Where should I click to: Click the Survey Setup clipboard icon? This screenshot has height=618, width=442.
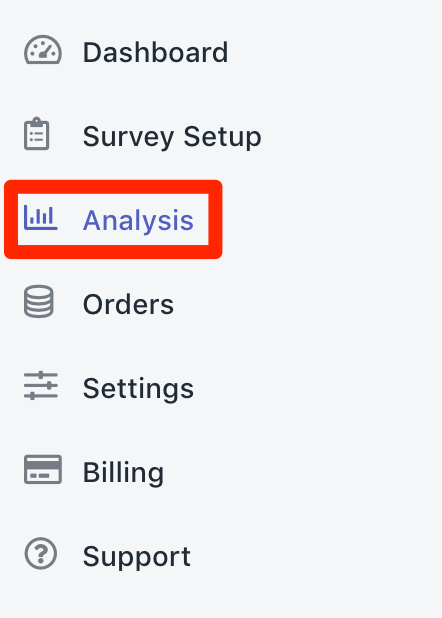click(37, 134)
